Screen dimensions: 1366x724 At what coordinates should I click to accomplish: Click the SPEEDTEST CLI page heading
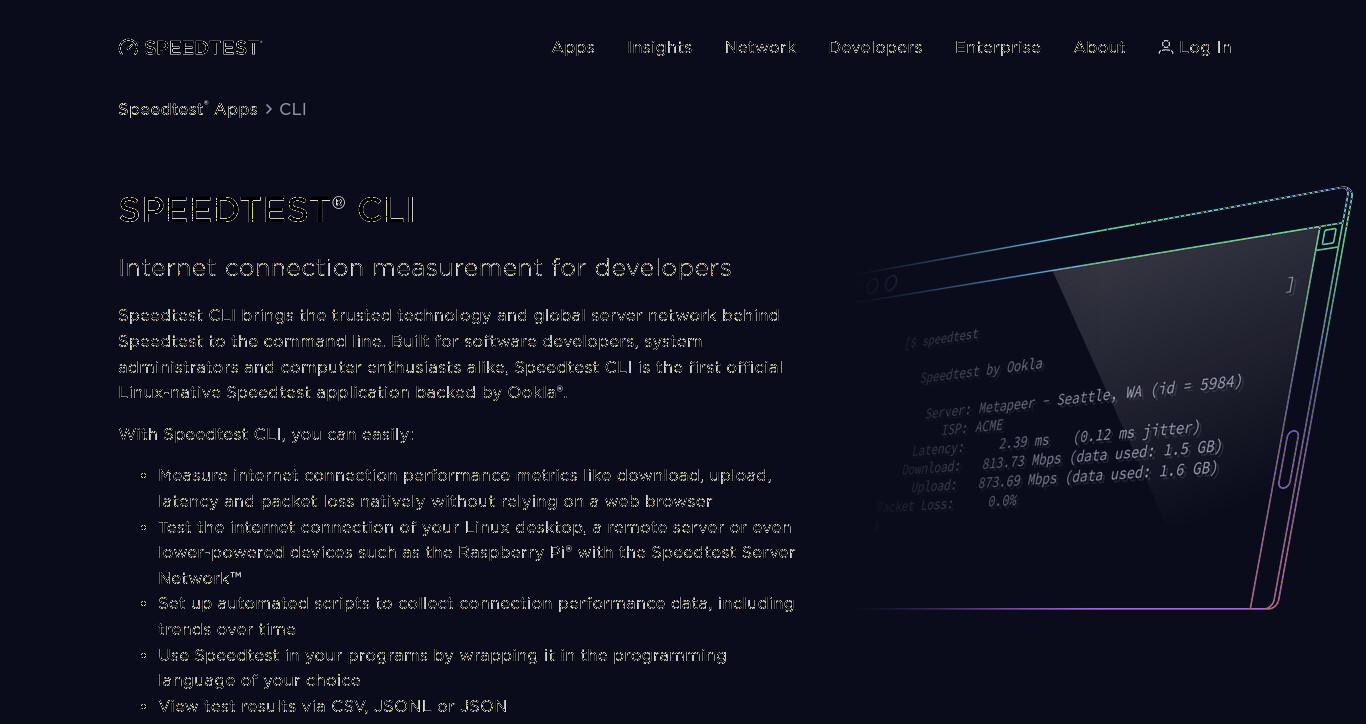tap(266, 210)
